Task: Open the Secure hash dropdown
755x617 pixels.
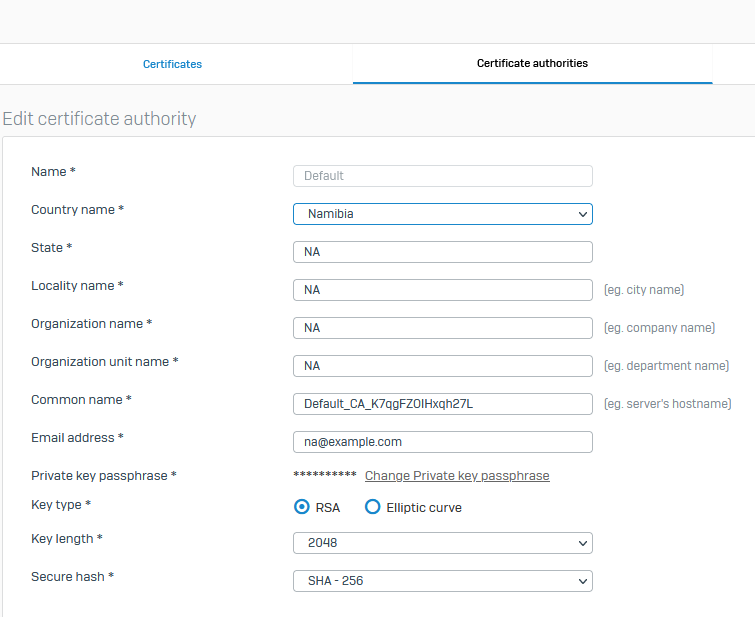Action: 443,581
